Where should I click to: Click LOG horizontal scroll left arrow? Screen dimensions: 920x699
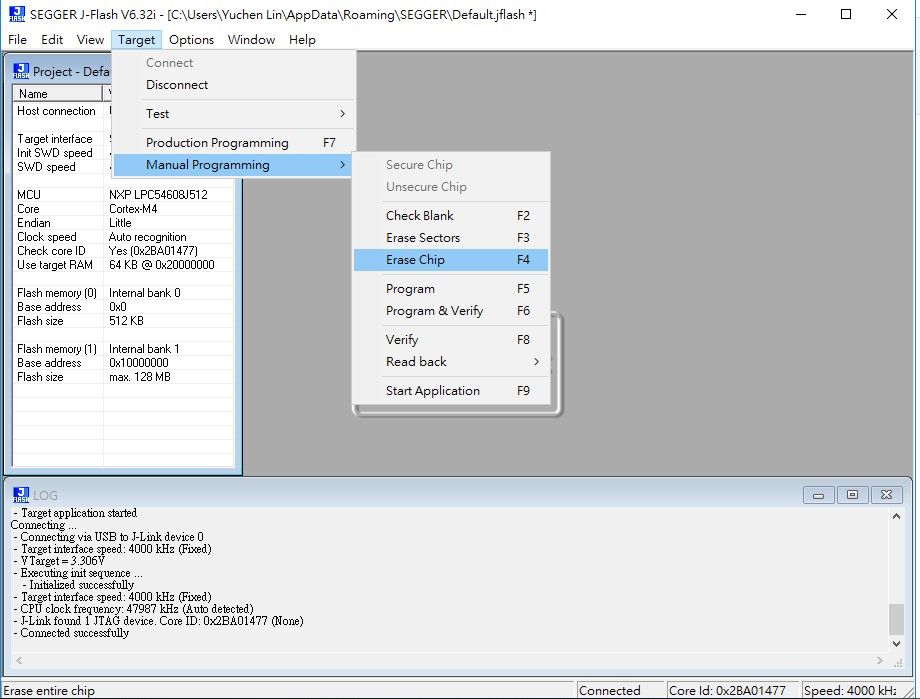pyautogui.click(x=19, y=660)
